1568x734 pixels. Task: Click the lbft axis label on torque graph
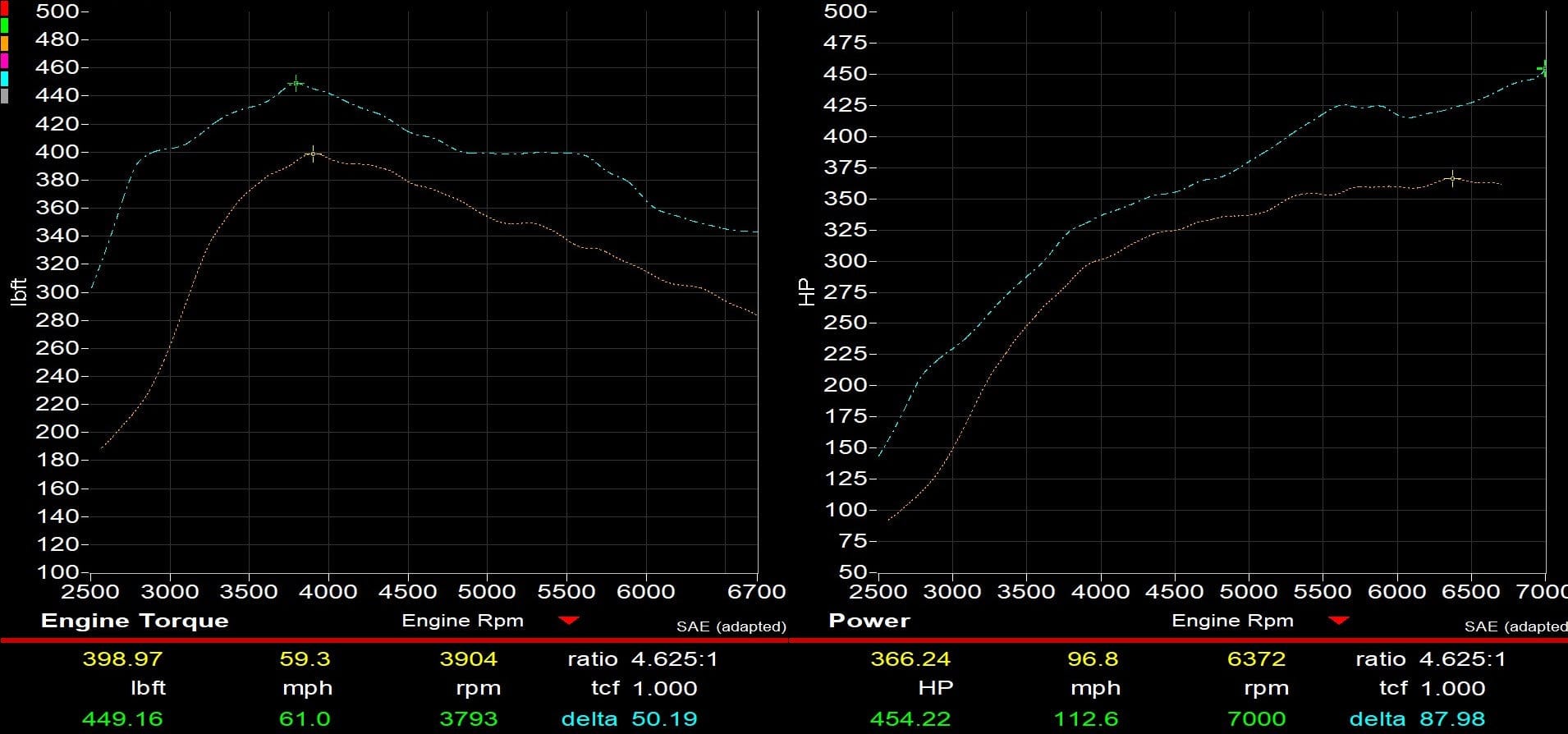click(19, 291)
